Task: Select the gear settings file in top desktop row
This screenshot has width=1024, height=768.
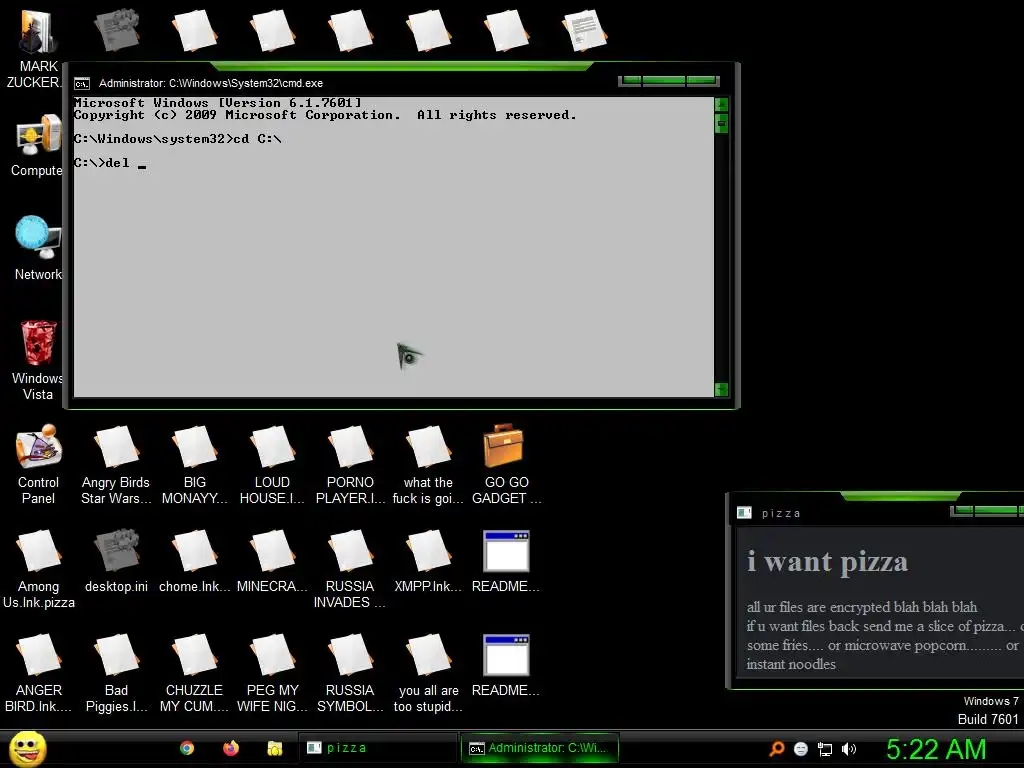Action: point(116,29)
